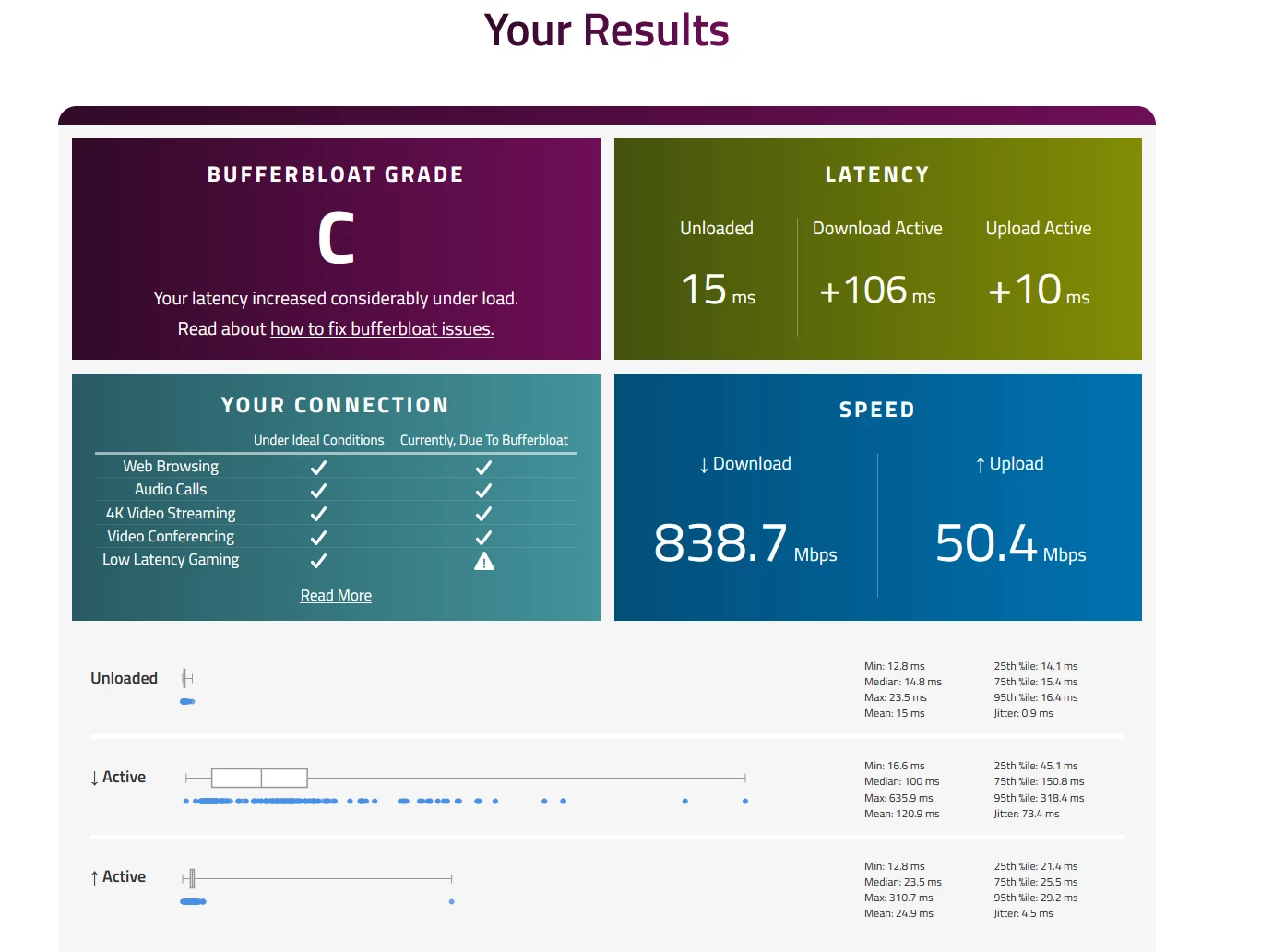Click '75th %ile: 150.8 ms' in download stats

point(1040,781)
